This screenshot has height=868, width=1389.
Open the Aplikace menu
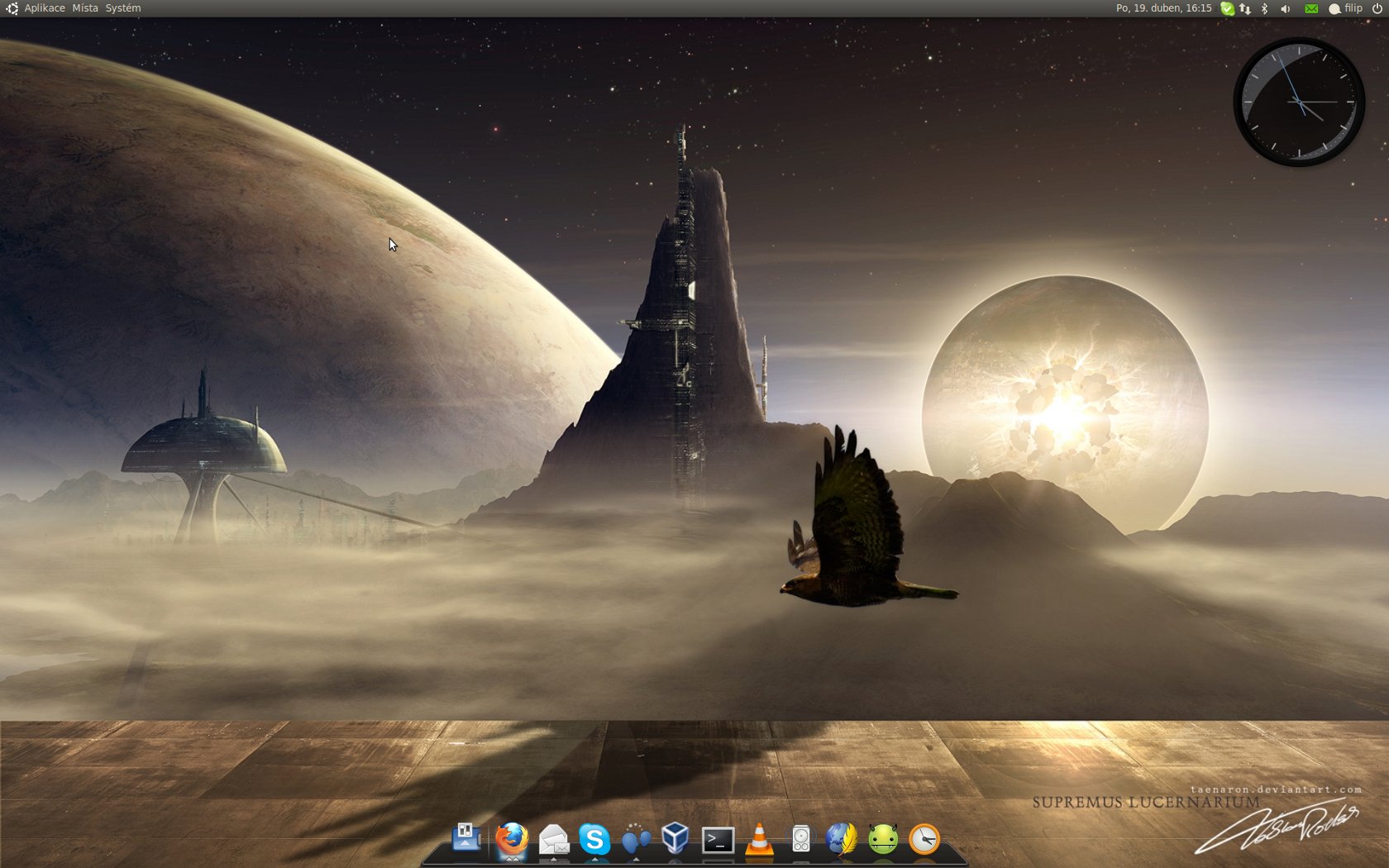pos(45,8)
